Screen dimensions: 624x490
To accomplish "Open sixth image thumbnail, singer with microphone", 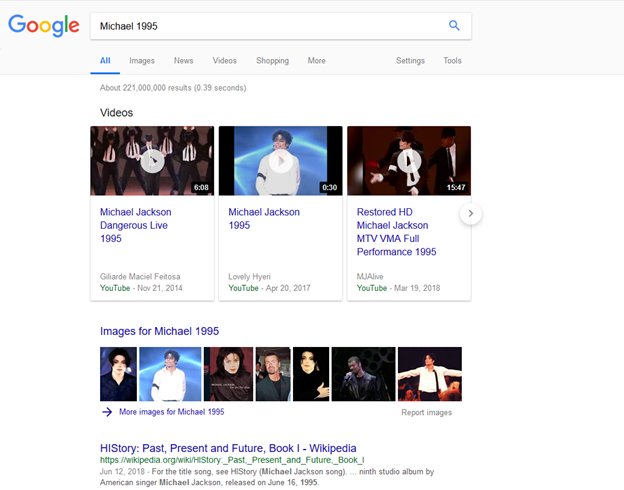I will [x=364, y=374].
